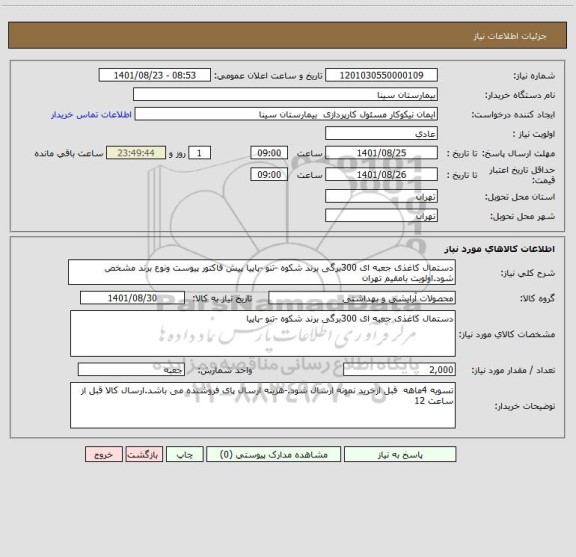Click the goods group field محصولات آرایشی و بهداشتی

[362, 298]
